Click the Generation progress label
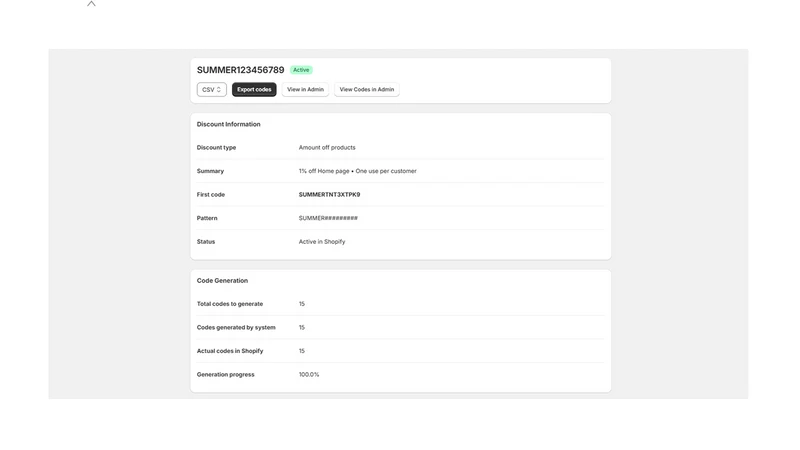This screenshot has width=800, height=450. click(x=226, y=374)
